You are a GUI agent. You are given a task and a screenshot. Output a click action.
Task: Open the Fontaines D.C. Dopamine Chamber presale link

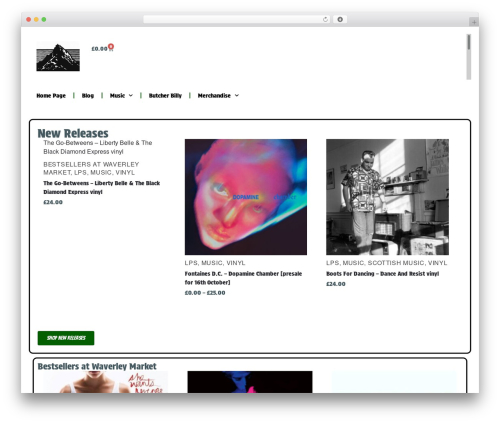[x=243, y=278]
